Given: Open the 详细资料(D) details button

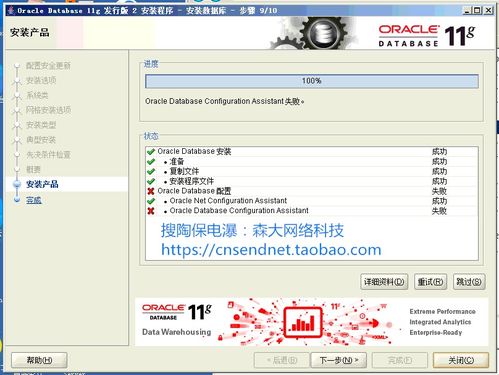Looking at the screenshot, I should pos(384,282).
